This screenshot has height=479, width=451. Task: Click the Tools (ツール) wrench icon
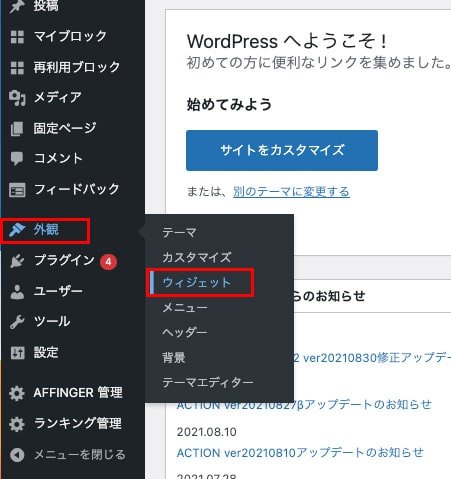click(x=17, y=322)
